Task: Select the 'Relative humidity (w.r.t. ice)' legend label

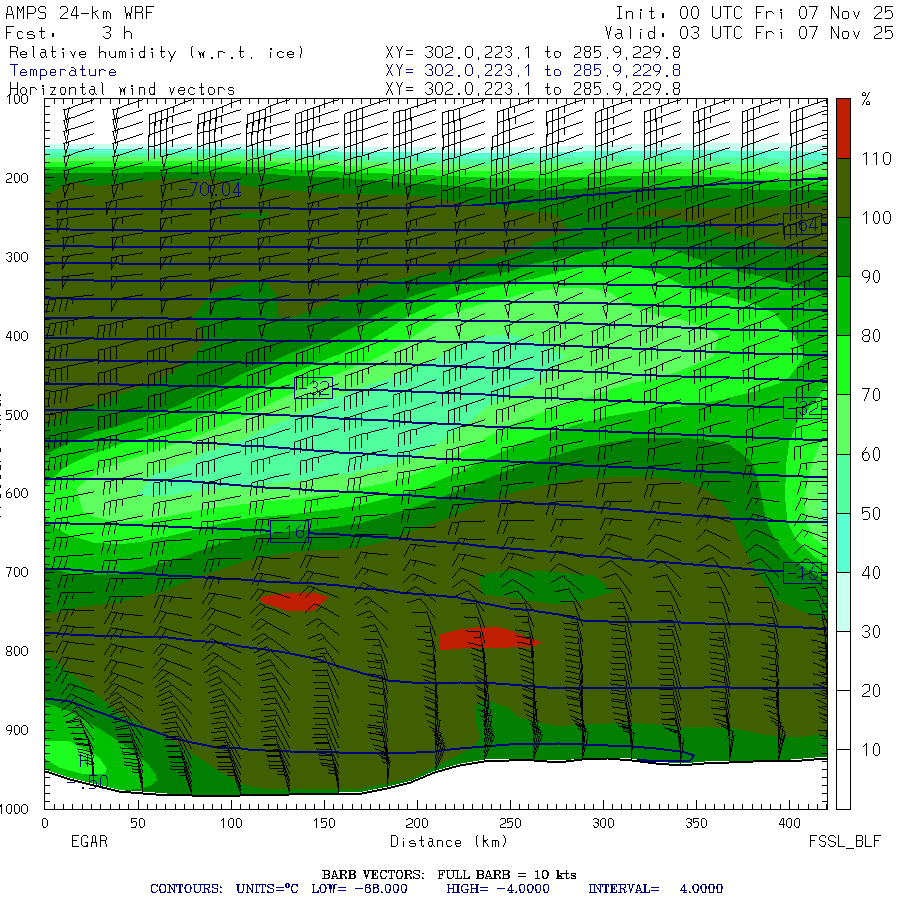Action: [156, 53]
